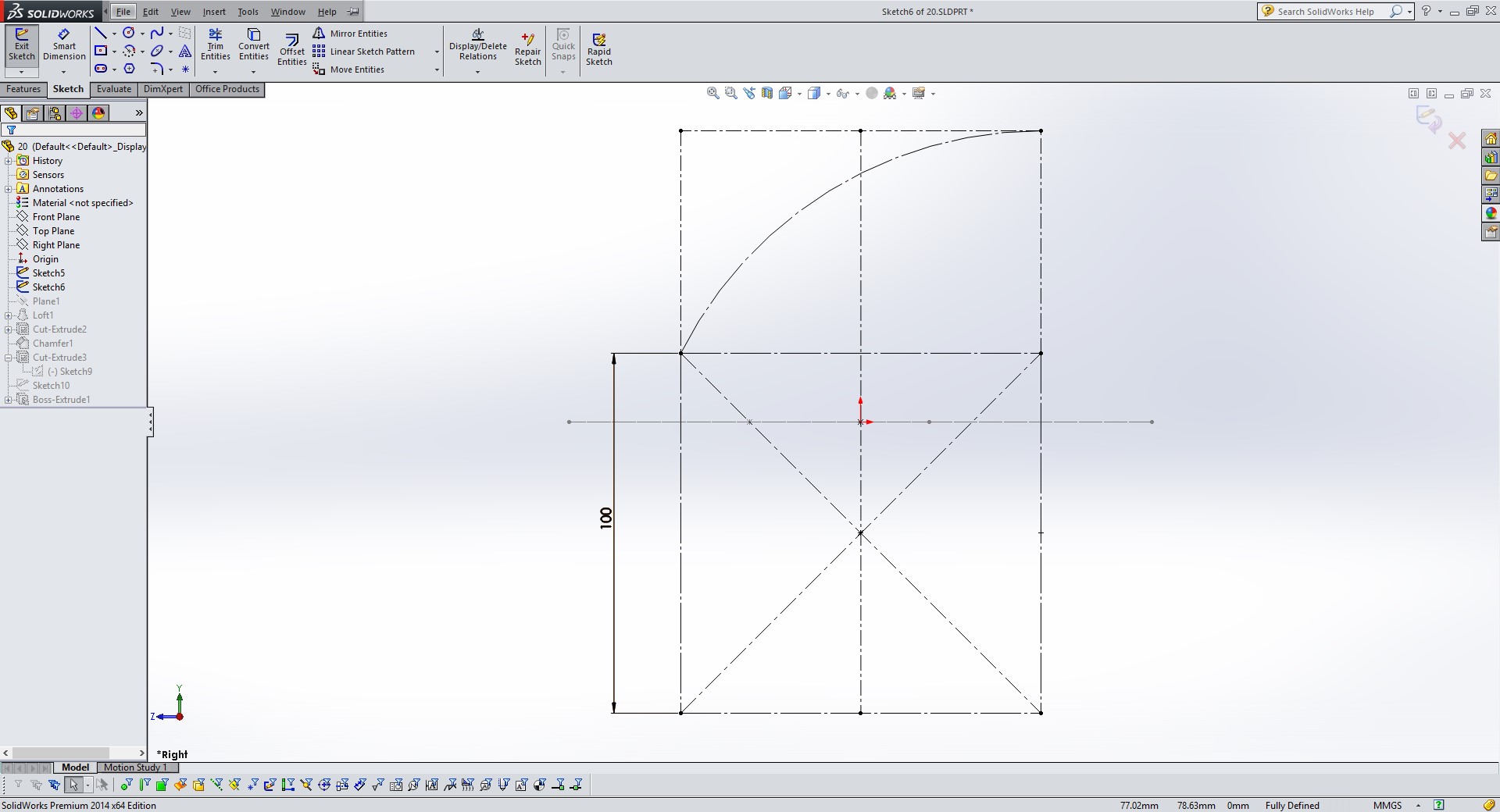Open the ConfigurationManager tab
This screenshot has height=812, width=1500.
[55, 113]
